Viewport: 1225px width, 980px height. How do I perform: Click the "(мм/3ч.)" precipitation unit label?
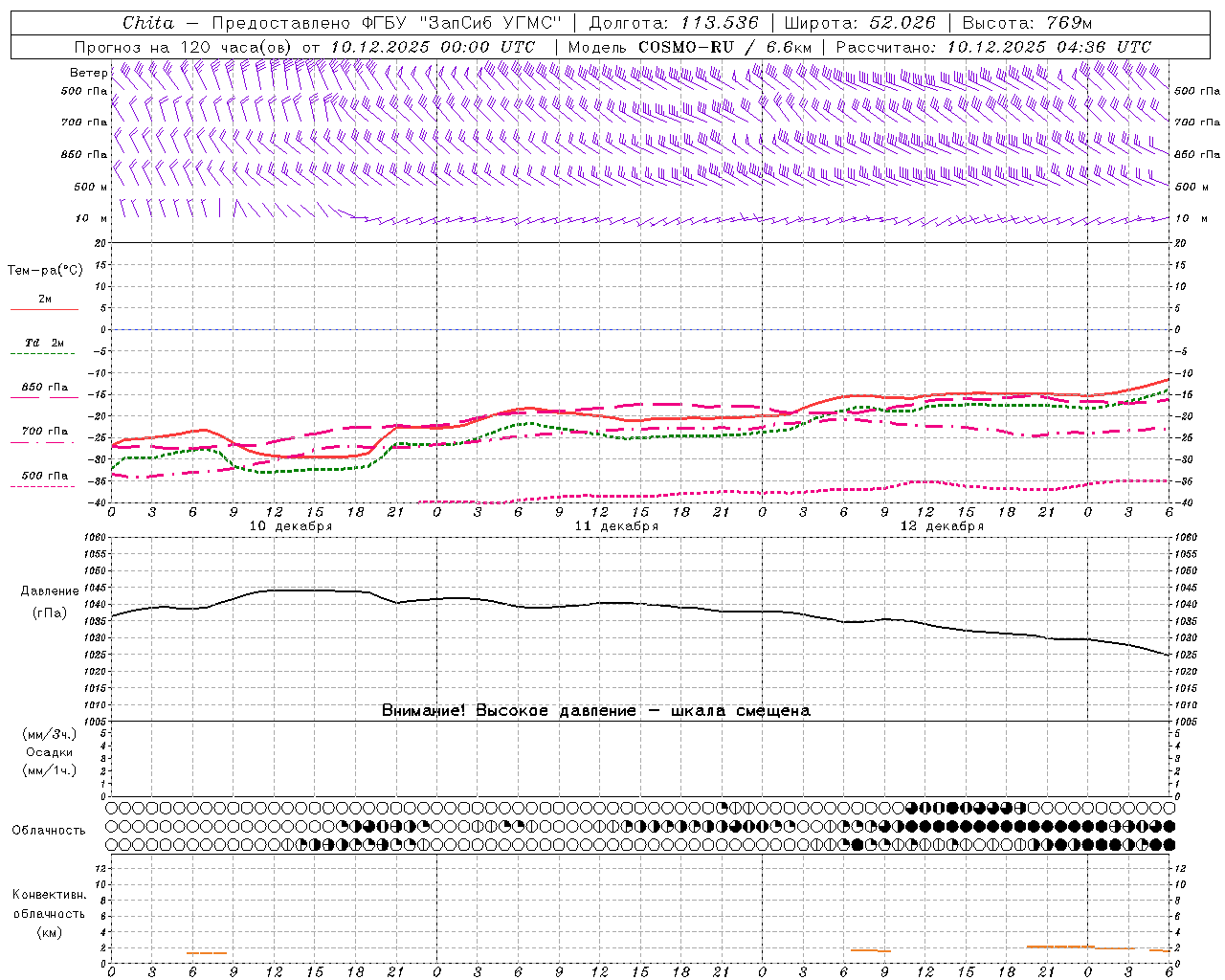(x=50, y=734)
